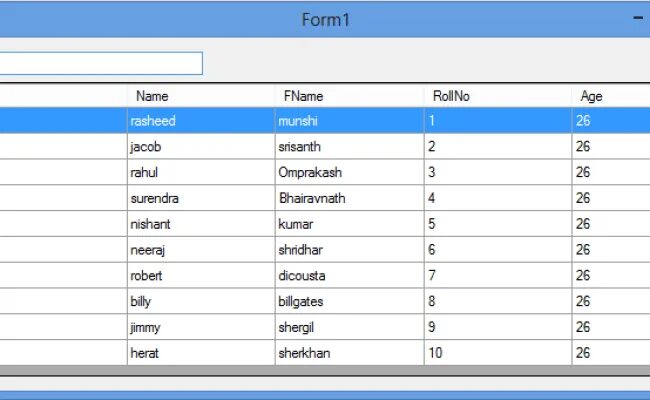Click the RollNo column header
Screen dimensions: 650x400
(497, 96)
